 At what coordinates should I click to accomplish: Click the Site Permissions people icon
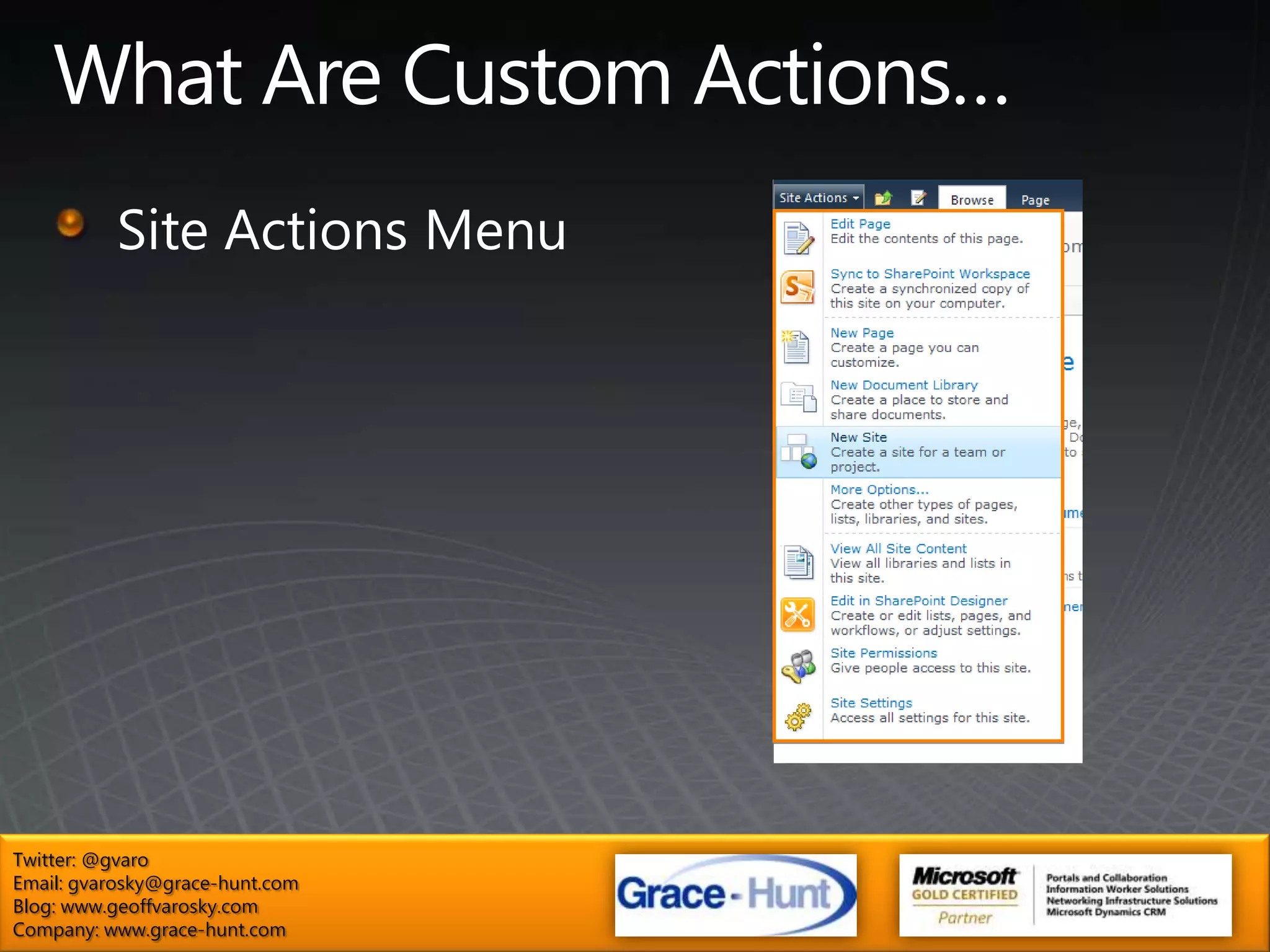(799, 667)
